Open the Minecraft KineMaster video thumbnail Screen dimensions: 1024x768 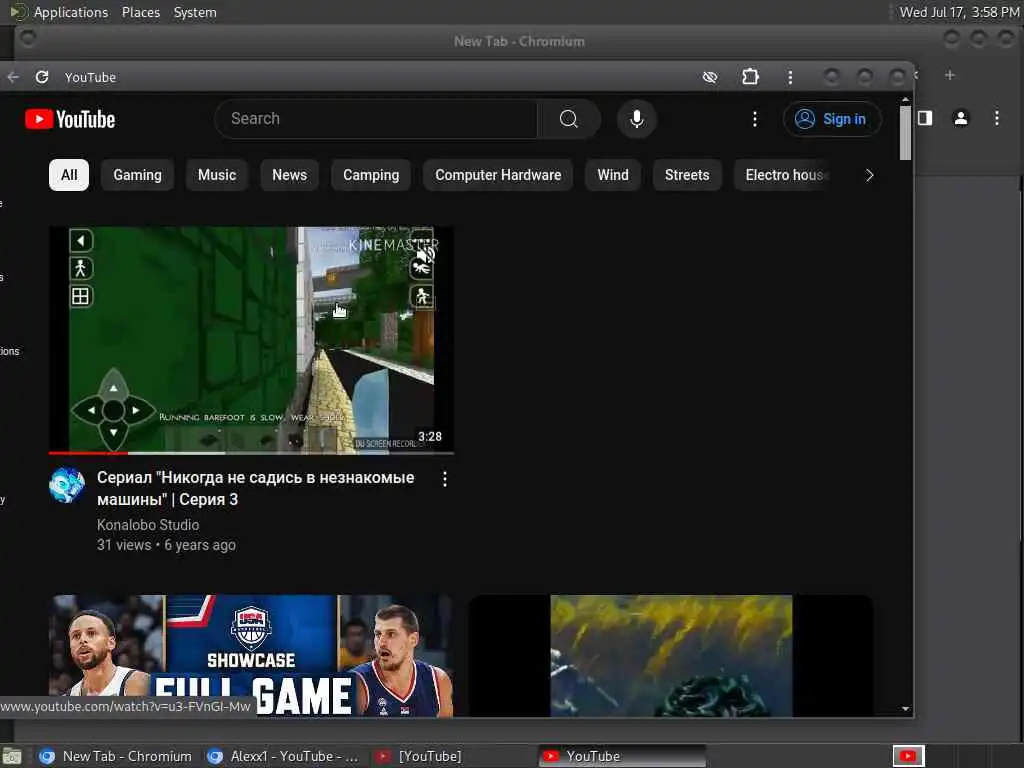click(x=251, y=340)
